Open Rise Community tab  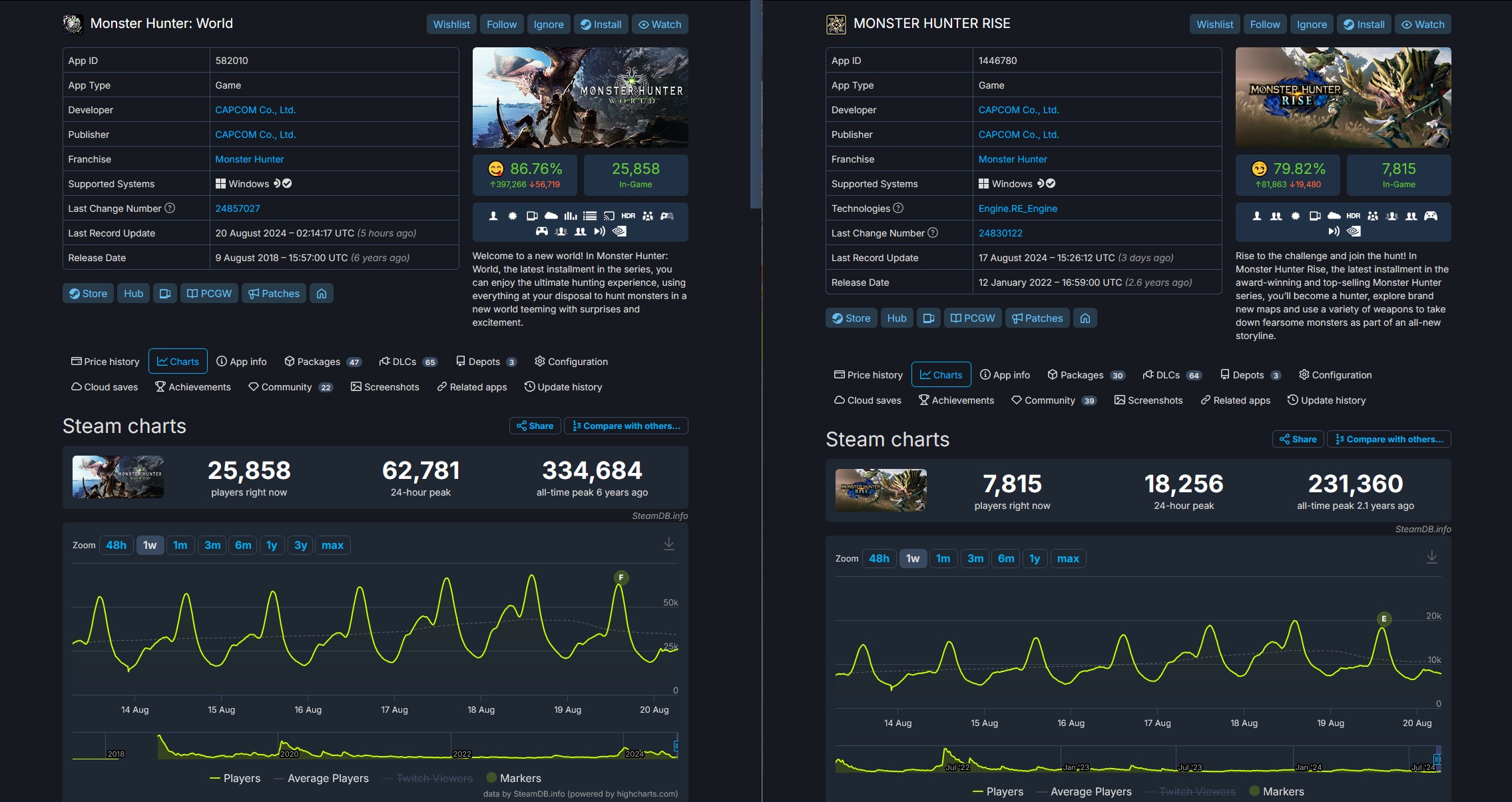tap(1053, 400)
